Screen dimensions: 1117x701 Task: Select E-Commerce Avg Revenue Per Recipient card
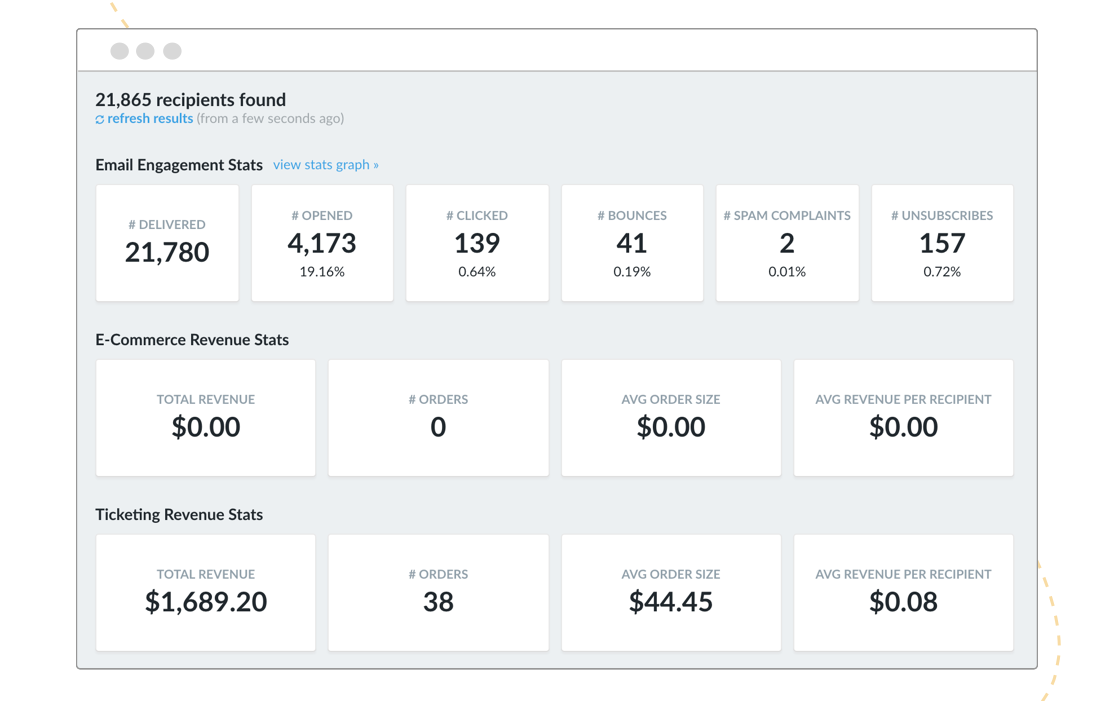coord(903,417)
